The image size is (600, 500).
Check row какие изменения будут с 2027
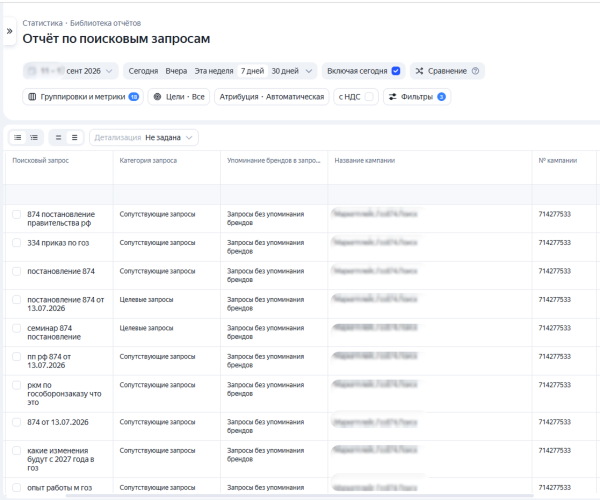[x=16, y=450]
